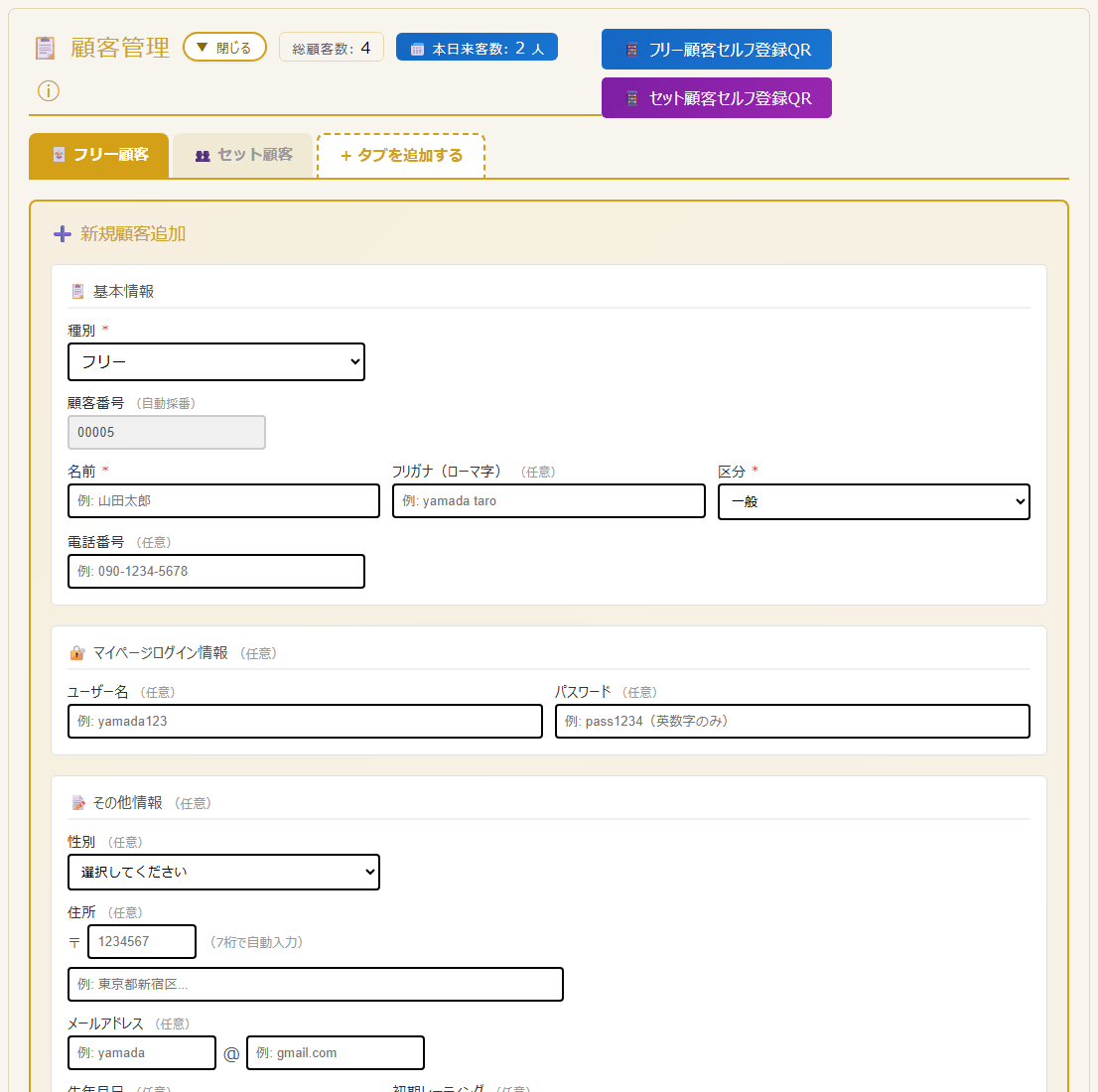Switch to the セット顧客 tab
Viewport: 1098px width, 1092px height.
coord(242,156)
